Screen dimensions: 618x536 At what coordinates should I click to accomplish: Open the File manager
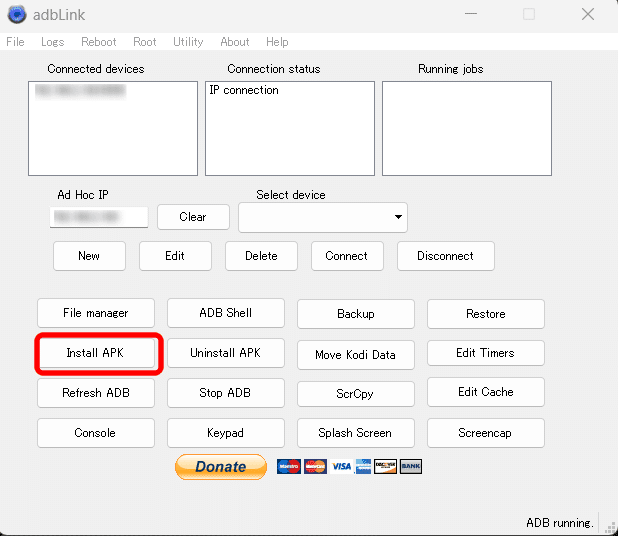pos(96,313)
